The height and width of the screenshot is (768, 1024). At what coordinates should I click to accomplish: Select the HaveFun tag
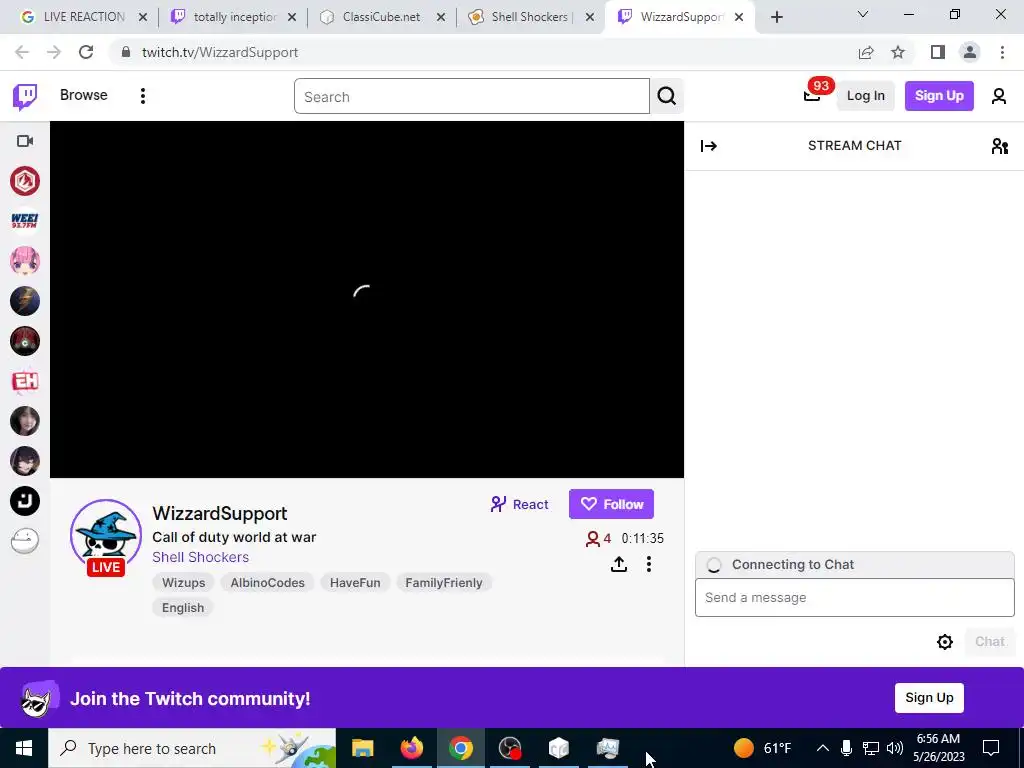355,583
